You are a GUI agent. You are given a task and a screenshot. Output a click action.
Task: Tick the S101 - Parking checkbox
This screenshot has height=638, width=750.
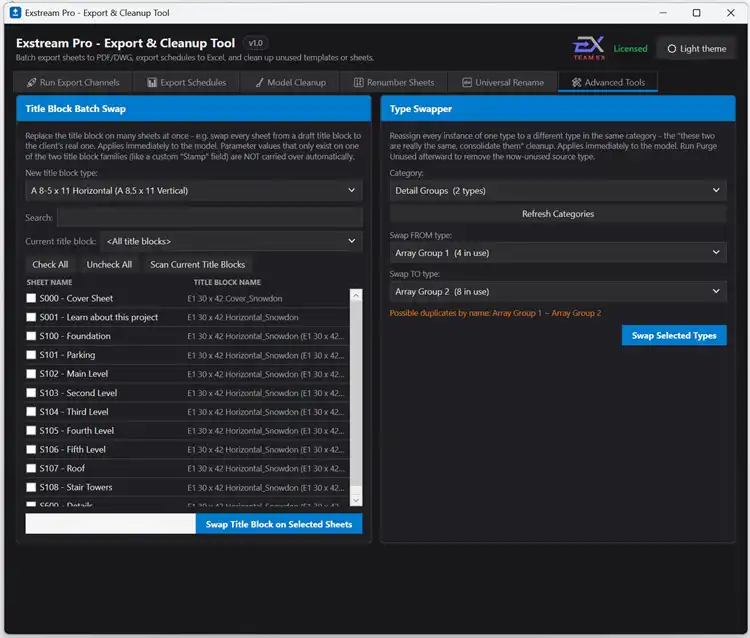31,355
